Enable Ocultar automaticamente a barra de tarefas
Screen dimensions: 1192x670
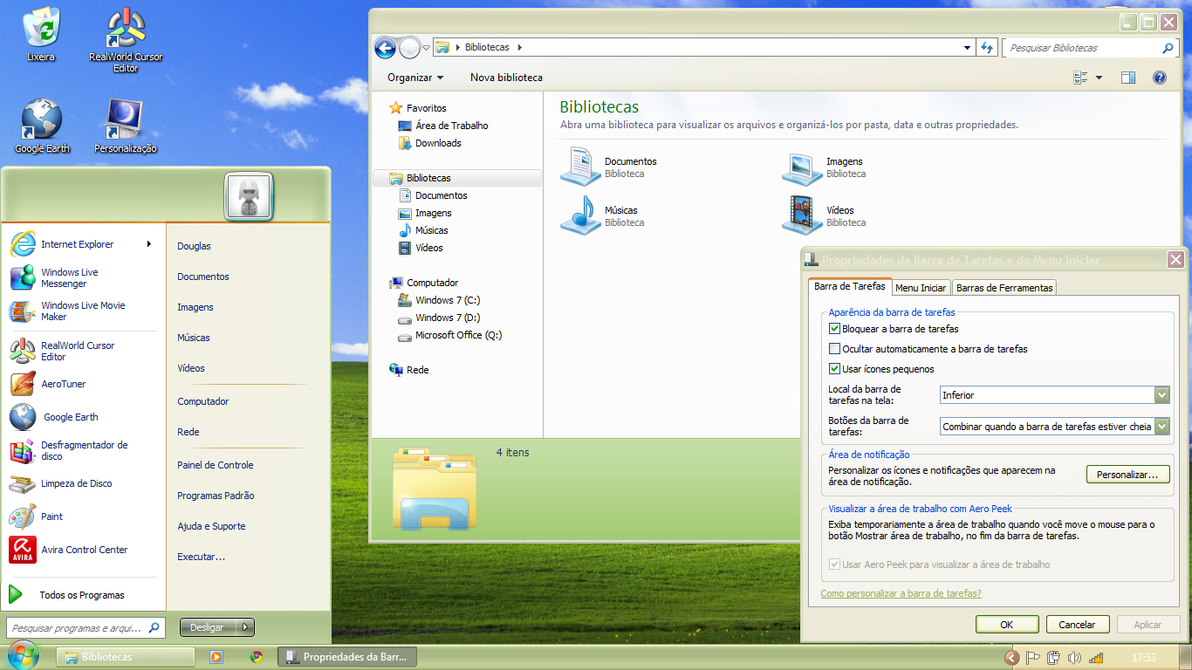[x=835, y=349]
